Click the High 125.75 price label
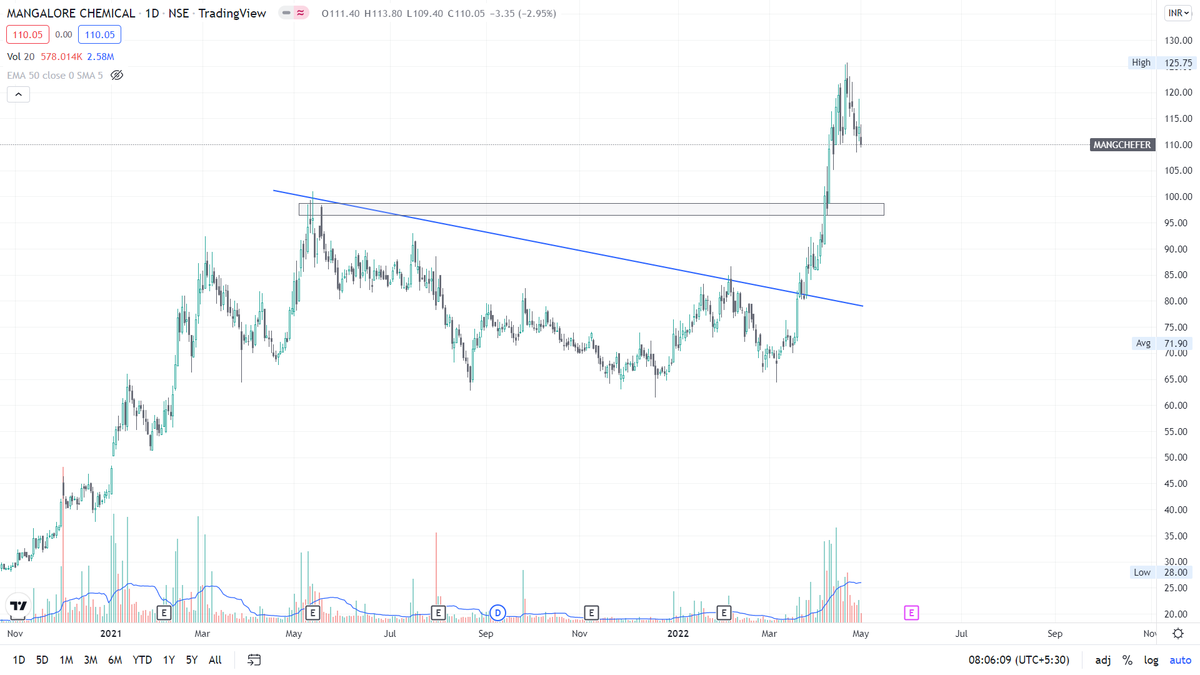Screen dimensions: 1200x675 click(x=1161, y=62)
